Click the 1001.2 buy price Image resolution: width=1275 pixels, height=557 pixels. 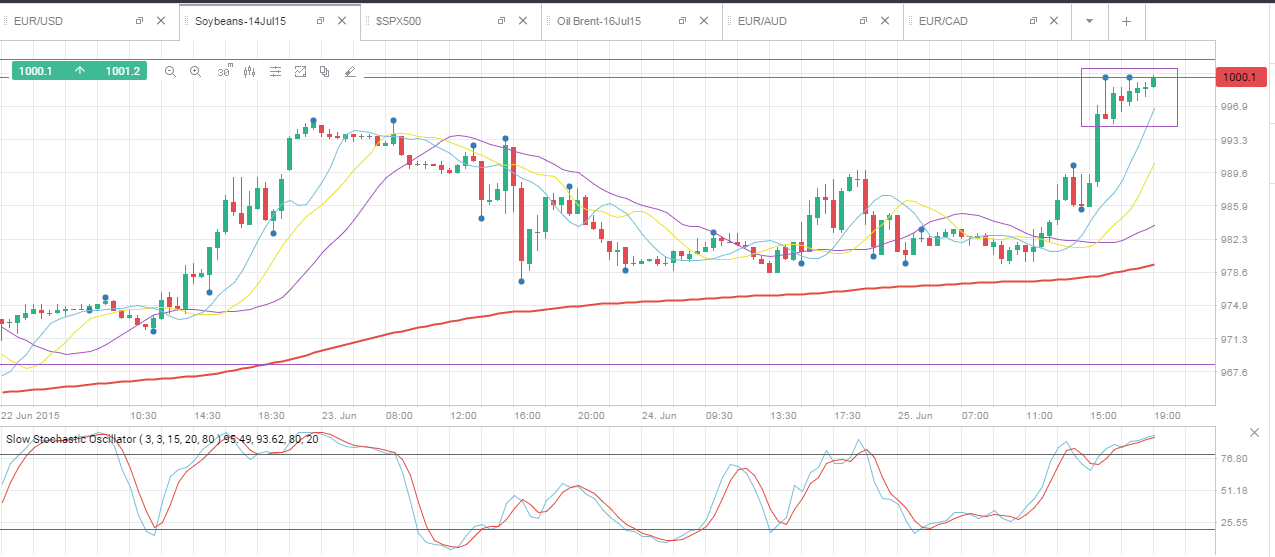(122, 71)
